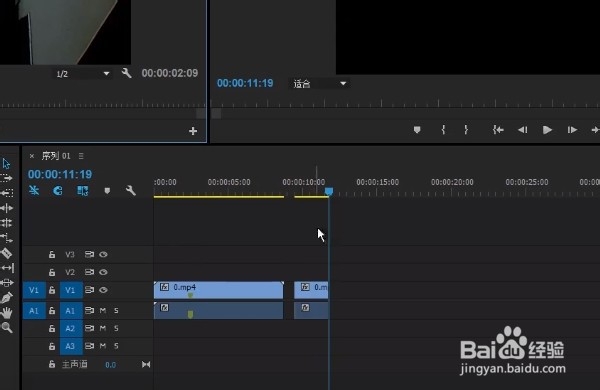Click master track go-to-end meter icon
This screenshot has width=600, height=390.
coord(146,364)
